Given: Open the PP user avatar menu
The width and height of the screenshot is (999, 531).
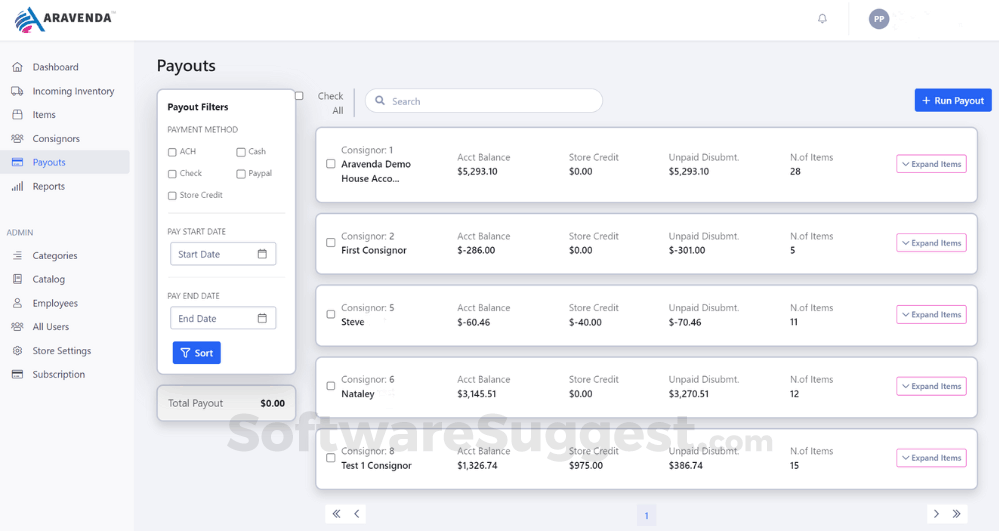Looking at the screenshot, I should pos(879,19).
